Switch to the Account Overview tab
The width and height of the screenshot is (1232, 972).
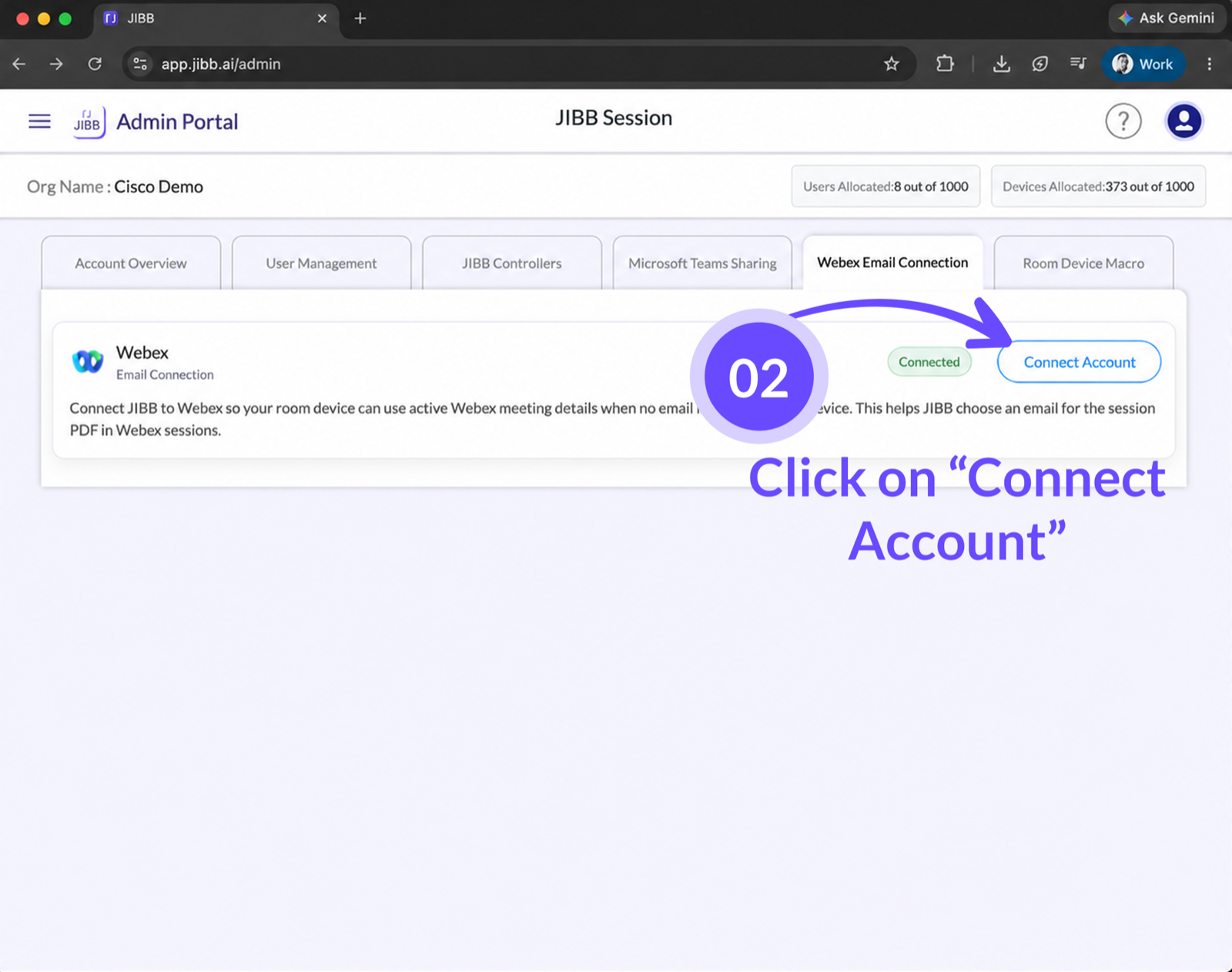tap(131, 263)
